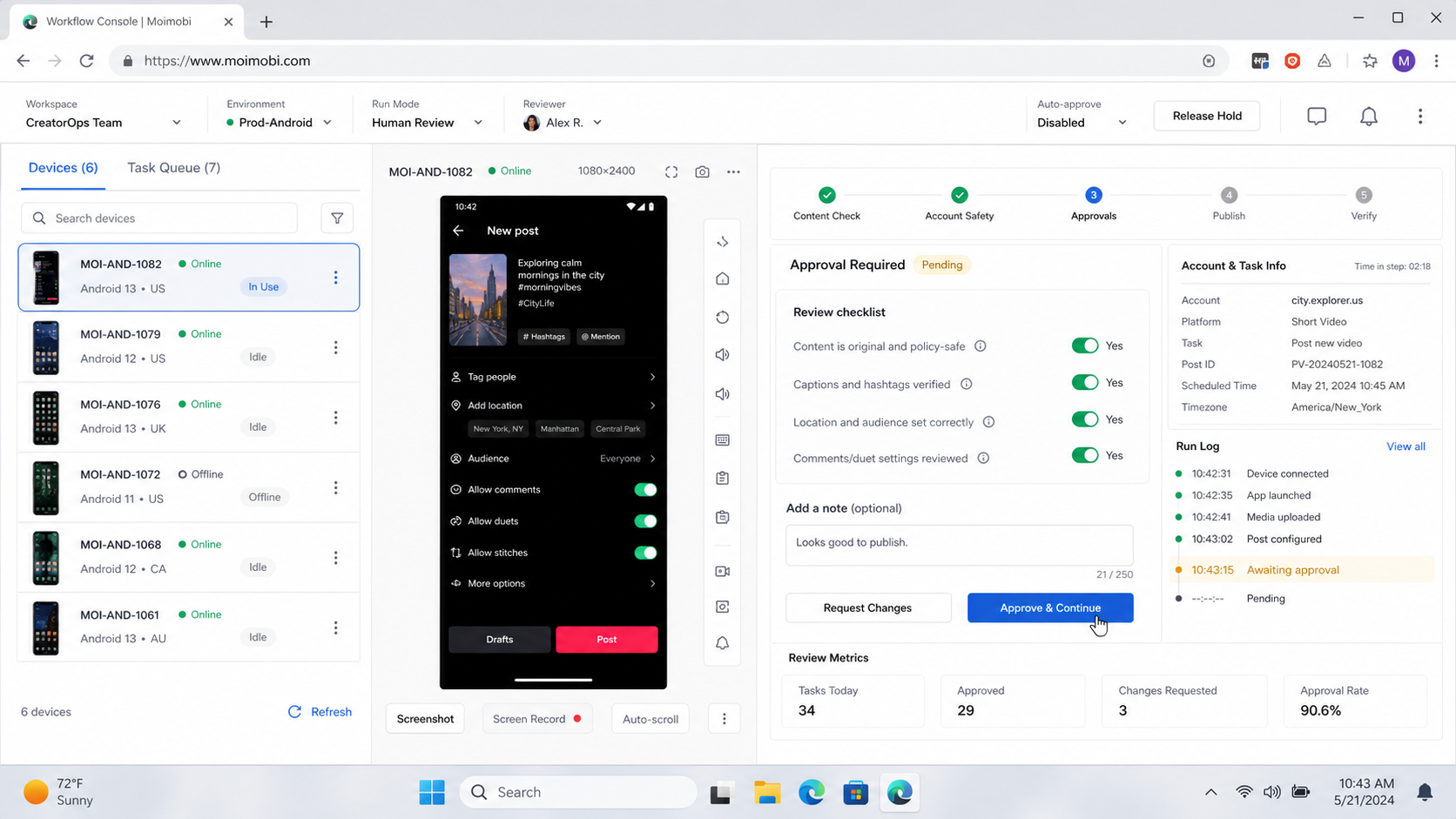Click the device side-panel back/code arrow icon

tap(722, 242)
